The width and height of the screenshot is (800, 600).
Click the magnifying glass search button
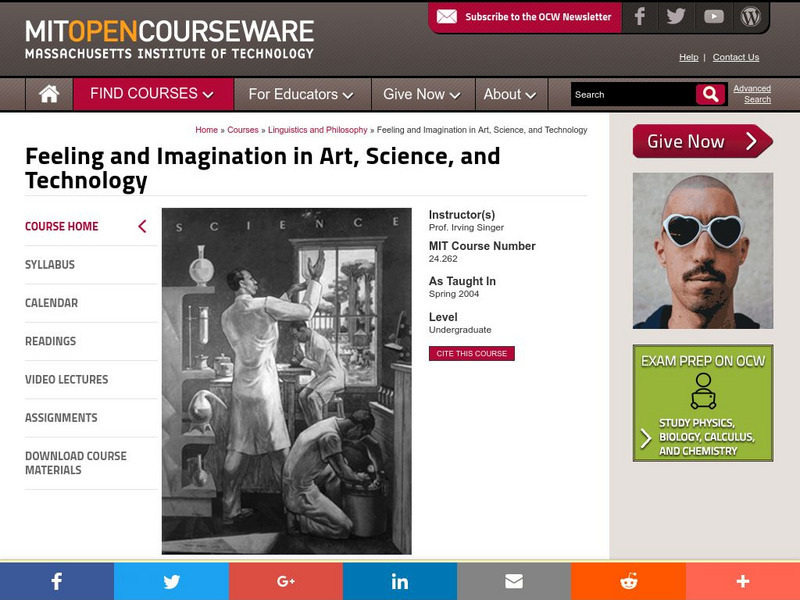pyautogui.click(x=710, y=94)
